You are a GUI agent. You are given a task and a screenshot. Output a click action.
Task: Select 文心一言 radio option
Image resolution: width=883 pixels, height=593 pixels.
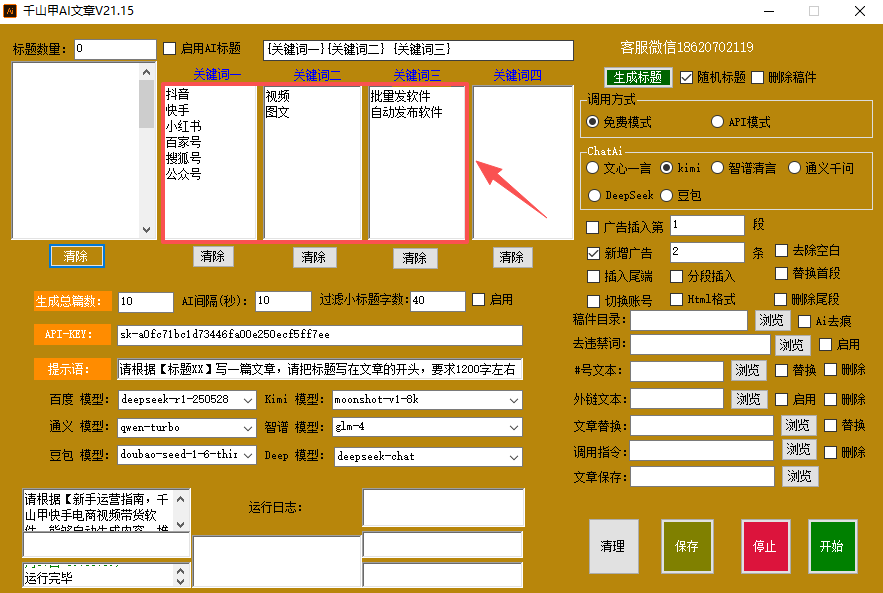pos(593,168)
